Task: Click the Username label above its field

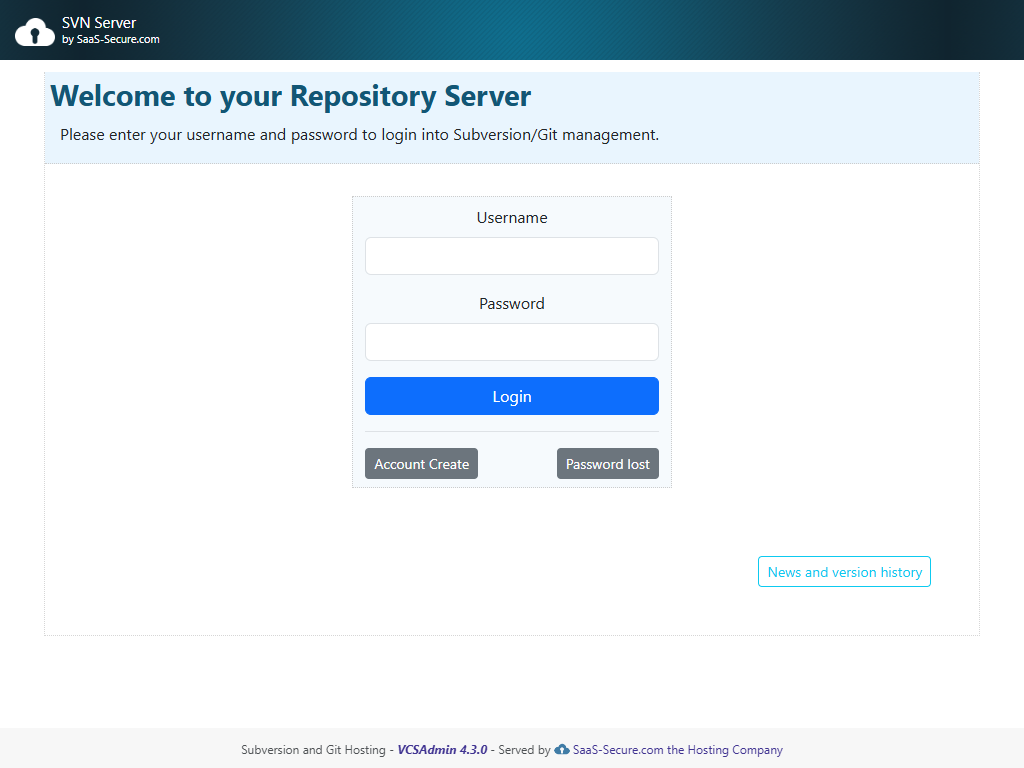Action: [512, 217]
